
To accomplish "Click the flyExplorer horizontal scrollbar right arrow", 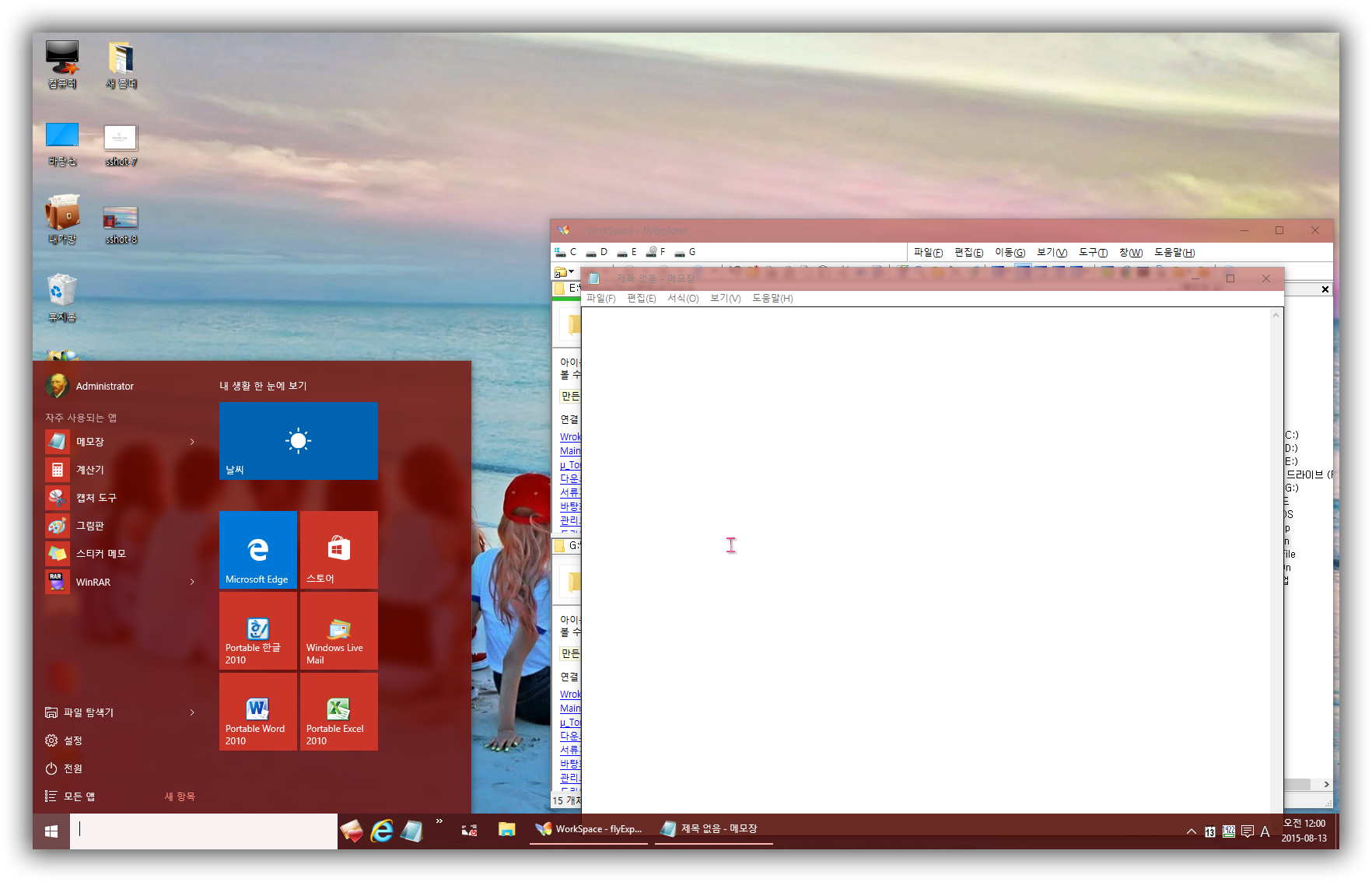I will tap(1326, 785).
